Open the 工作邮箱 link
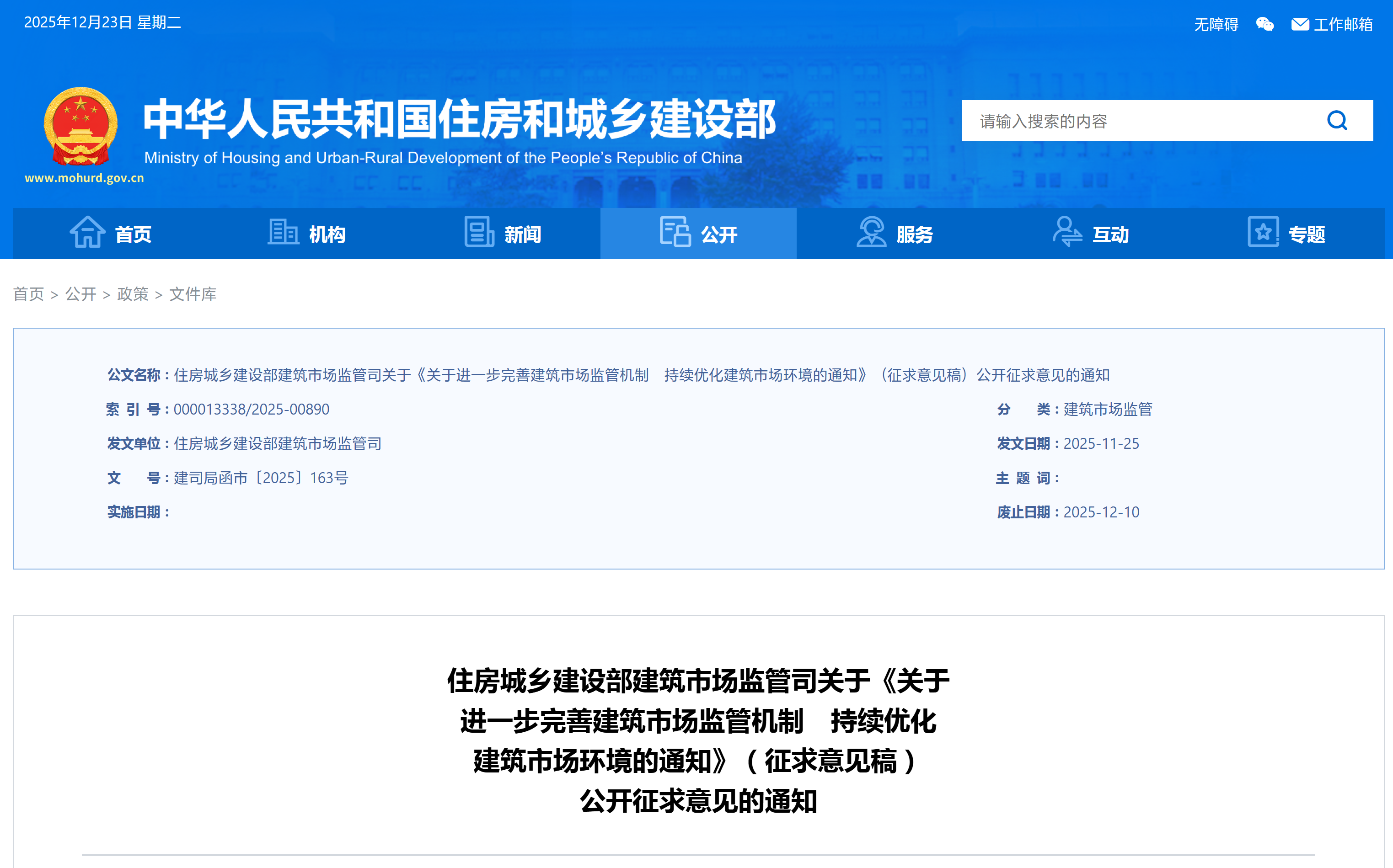 tap(1343, 24)
